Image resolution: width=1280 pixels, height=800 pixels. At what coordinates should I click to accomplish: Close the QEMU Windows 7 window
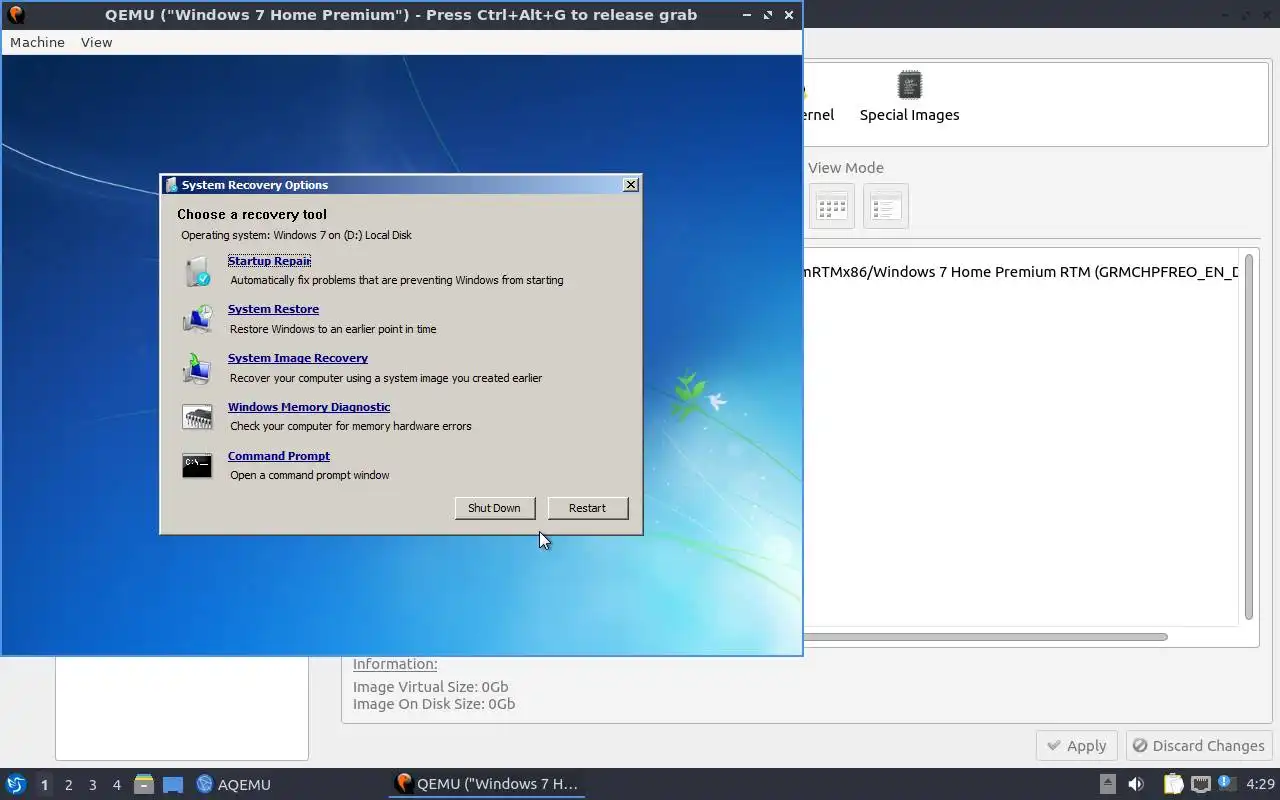tap(789, 15)
